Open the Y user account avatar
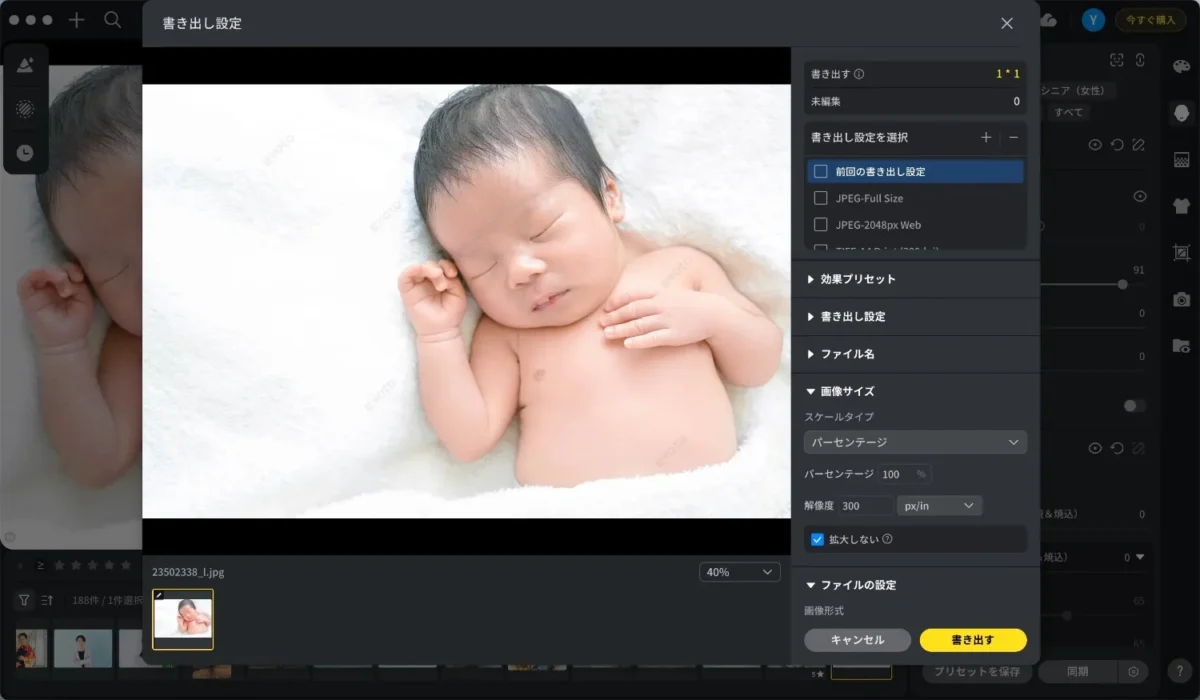 click(x=1094, y=20)
